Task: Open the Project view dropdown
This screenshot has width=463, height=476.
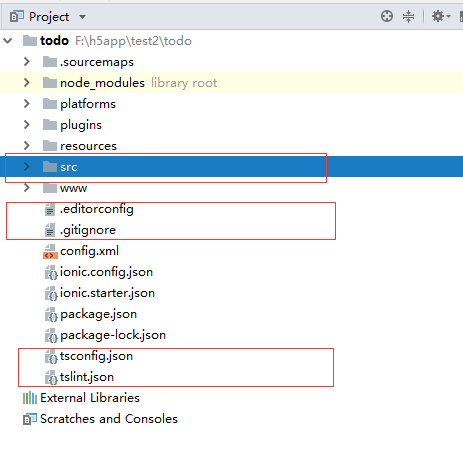Action: [82, 17]
